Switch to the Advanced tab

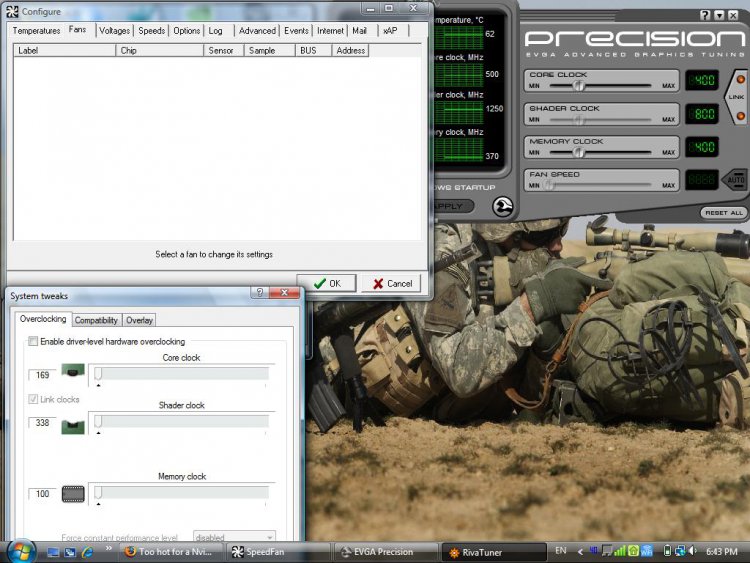(257, 31)
